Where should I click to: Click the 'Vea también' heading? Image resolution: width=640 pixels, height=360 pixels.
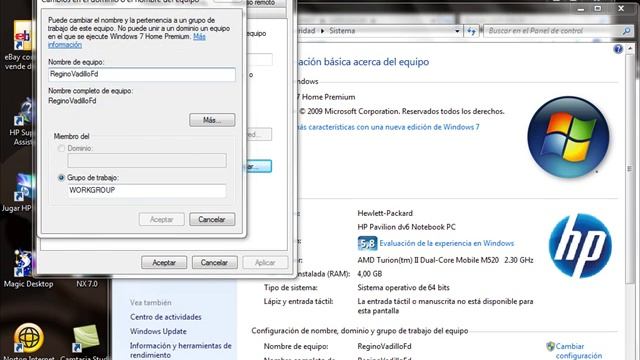tap(151, 302)
